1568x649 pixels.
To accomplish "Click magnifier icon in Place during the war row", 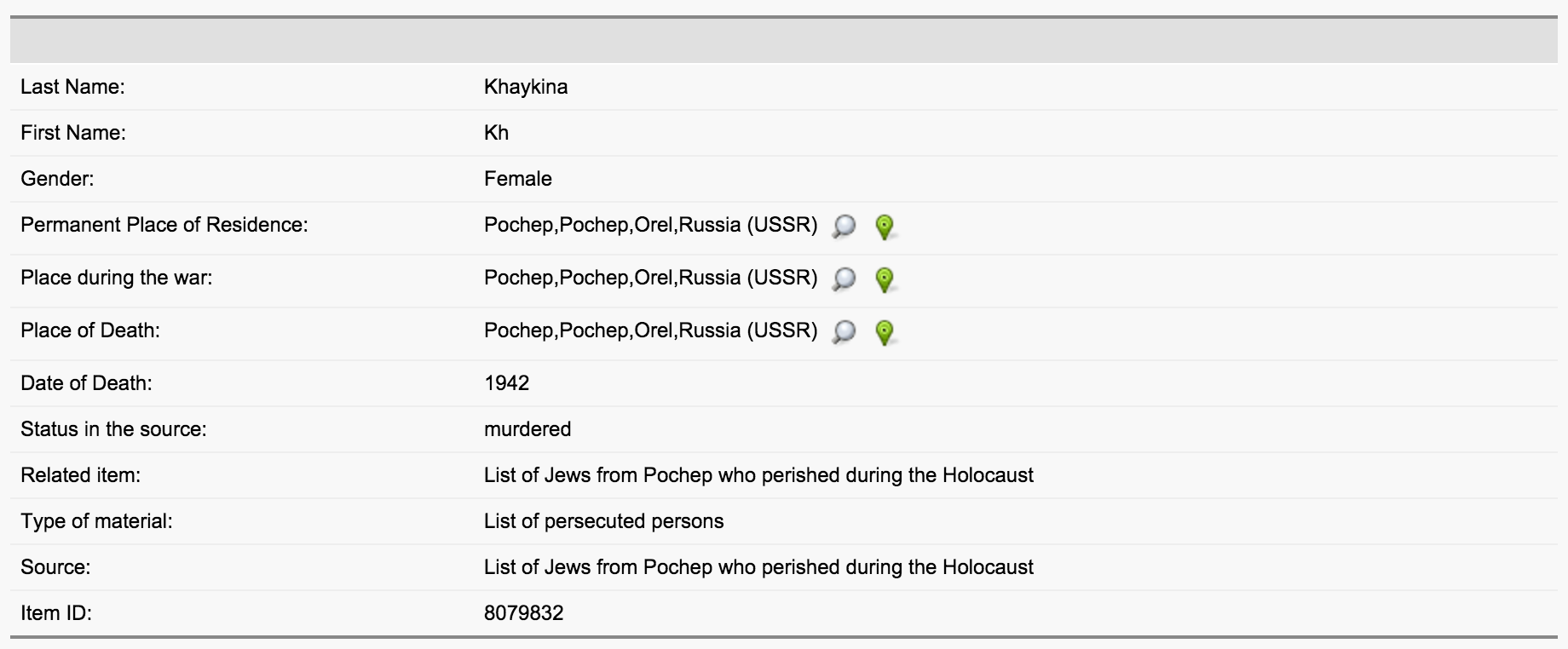I will (844, 279).
